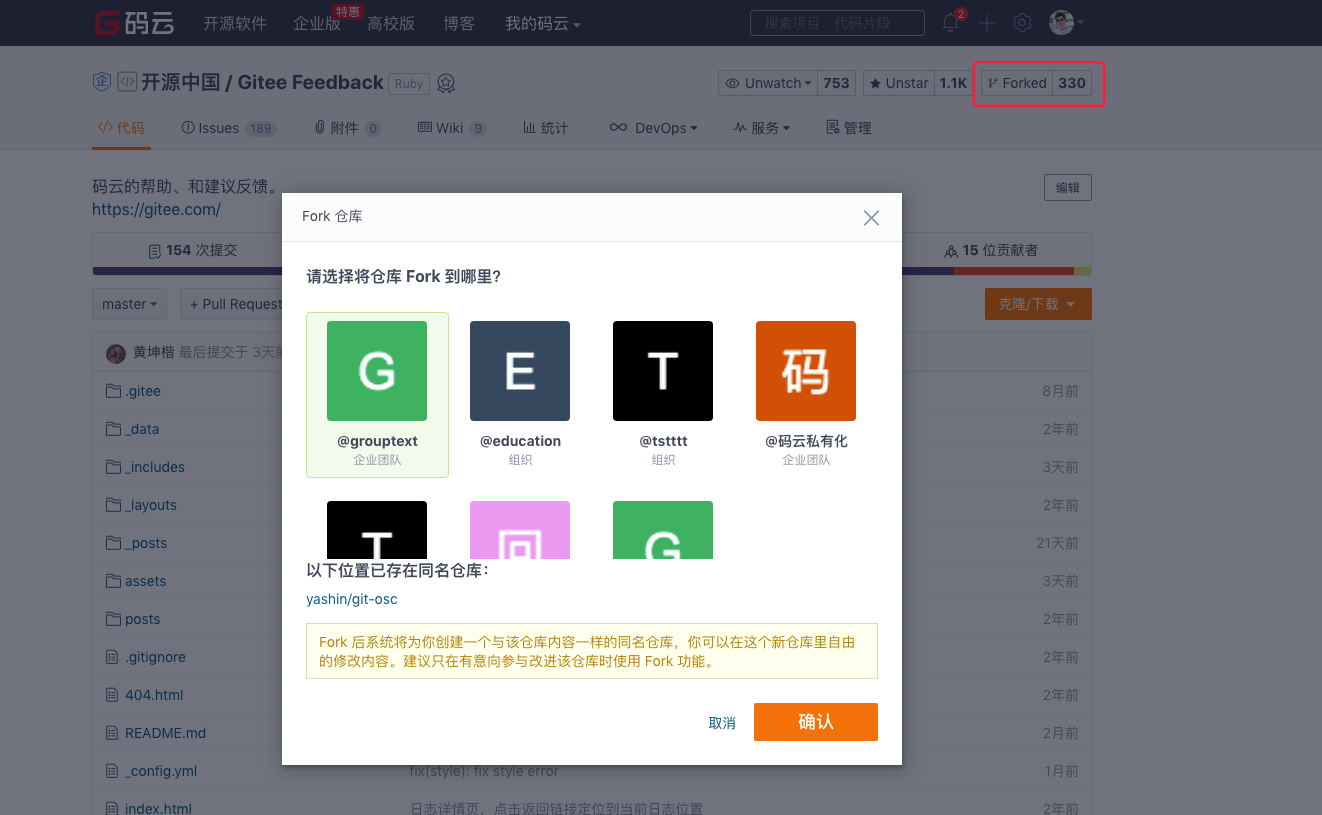Screen dimensions: 1322x815
Task: Click the code angle-brackets icon before repo name
Action: 126,82
